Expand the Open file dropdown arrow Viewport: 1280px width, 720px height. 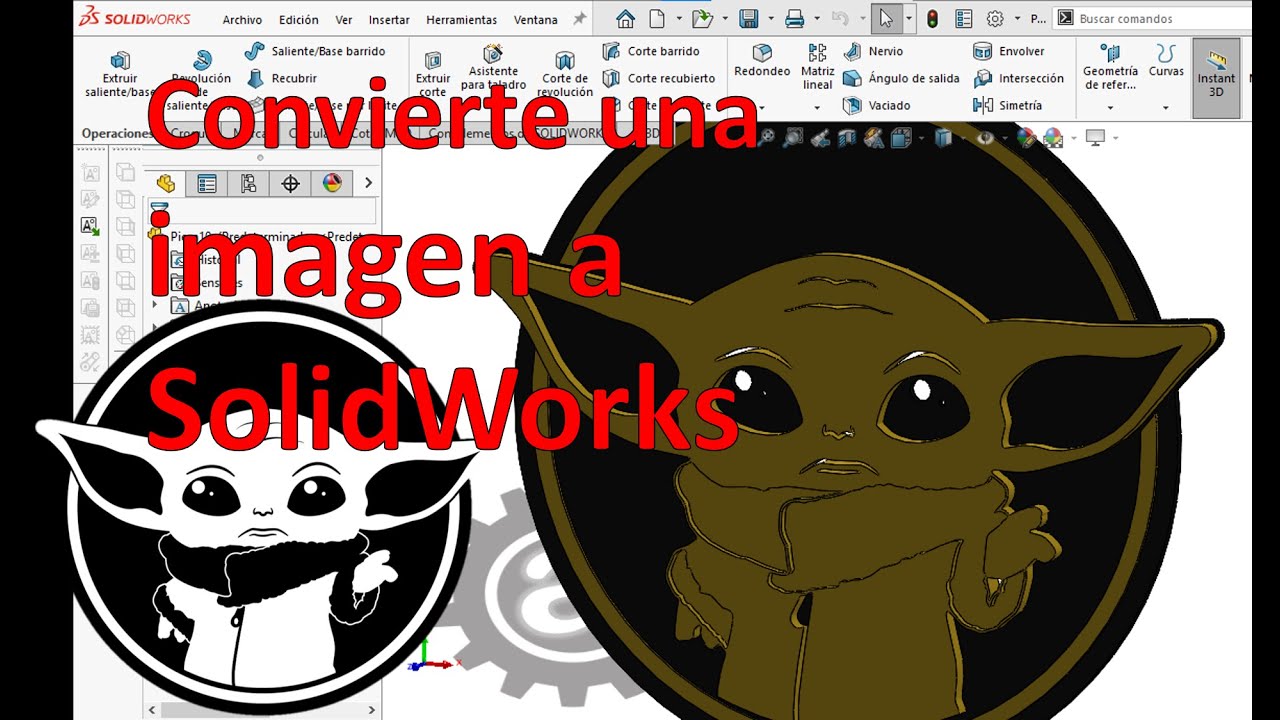coord(724,19)
